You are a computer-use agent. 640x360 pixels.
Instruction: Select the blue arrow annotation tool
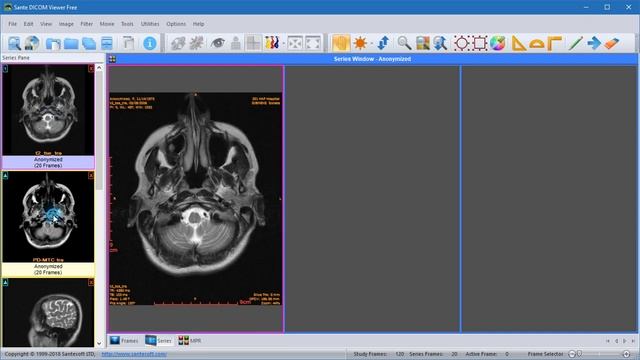pos(594,43)
